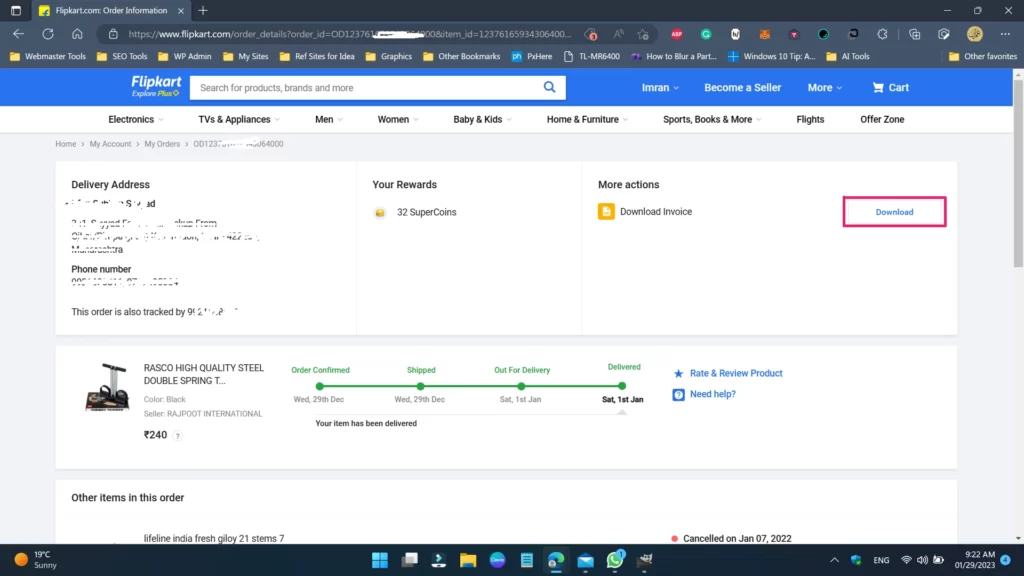
Task: Click Become a Seller link
Action: (x=742, y=88)
